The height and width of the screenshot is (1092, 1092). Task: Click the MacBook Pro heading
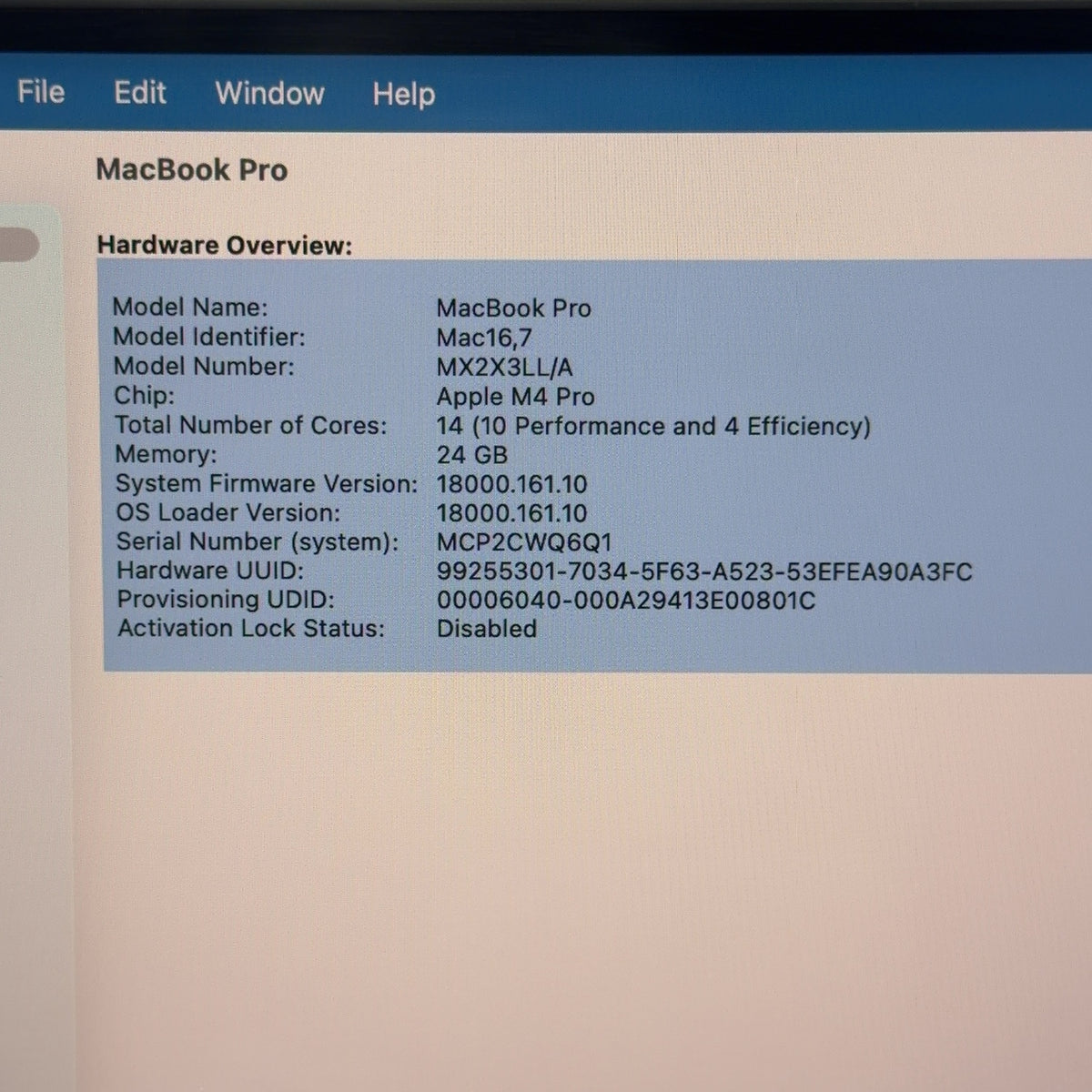click(x=191, y=169)
